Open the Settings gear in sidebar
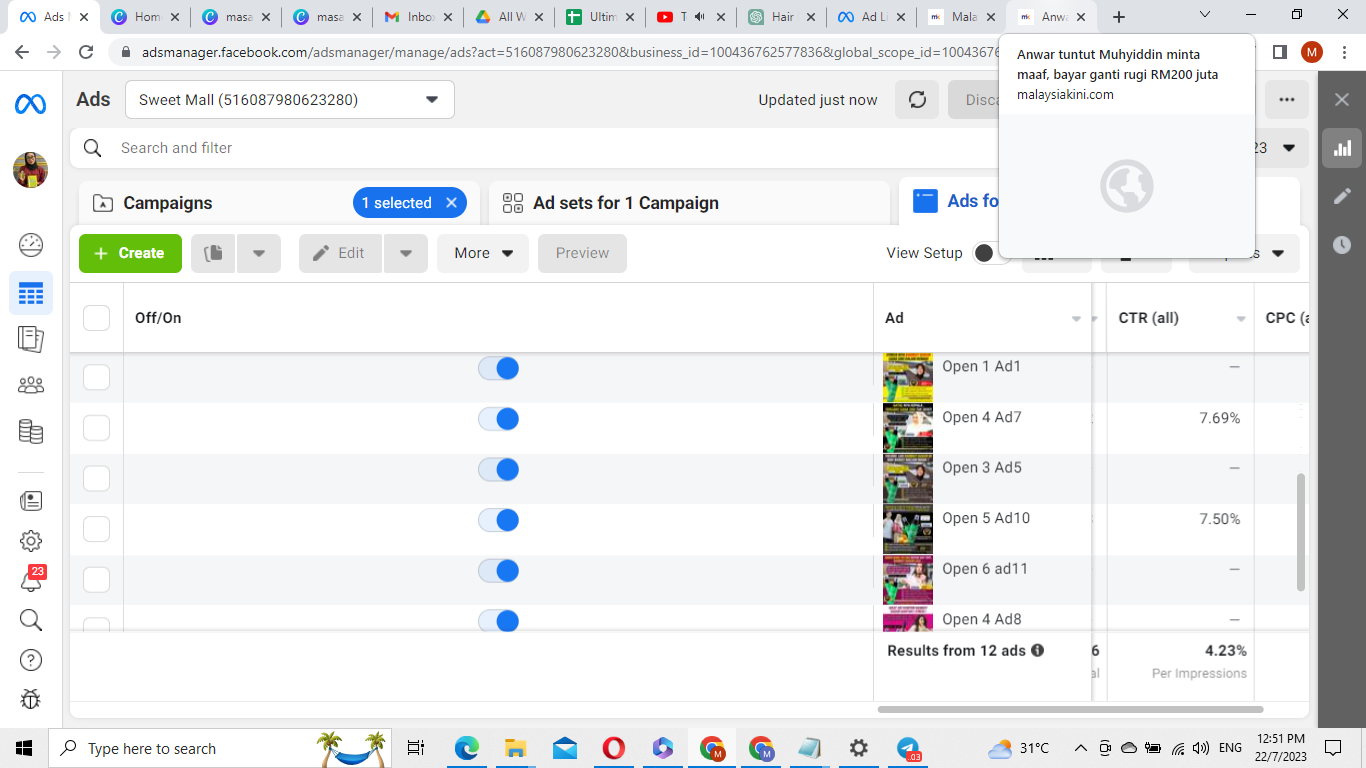Viewport: 1366px width, 768px height. coord(31,541)
